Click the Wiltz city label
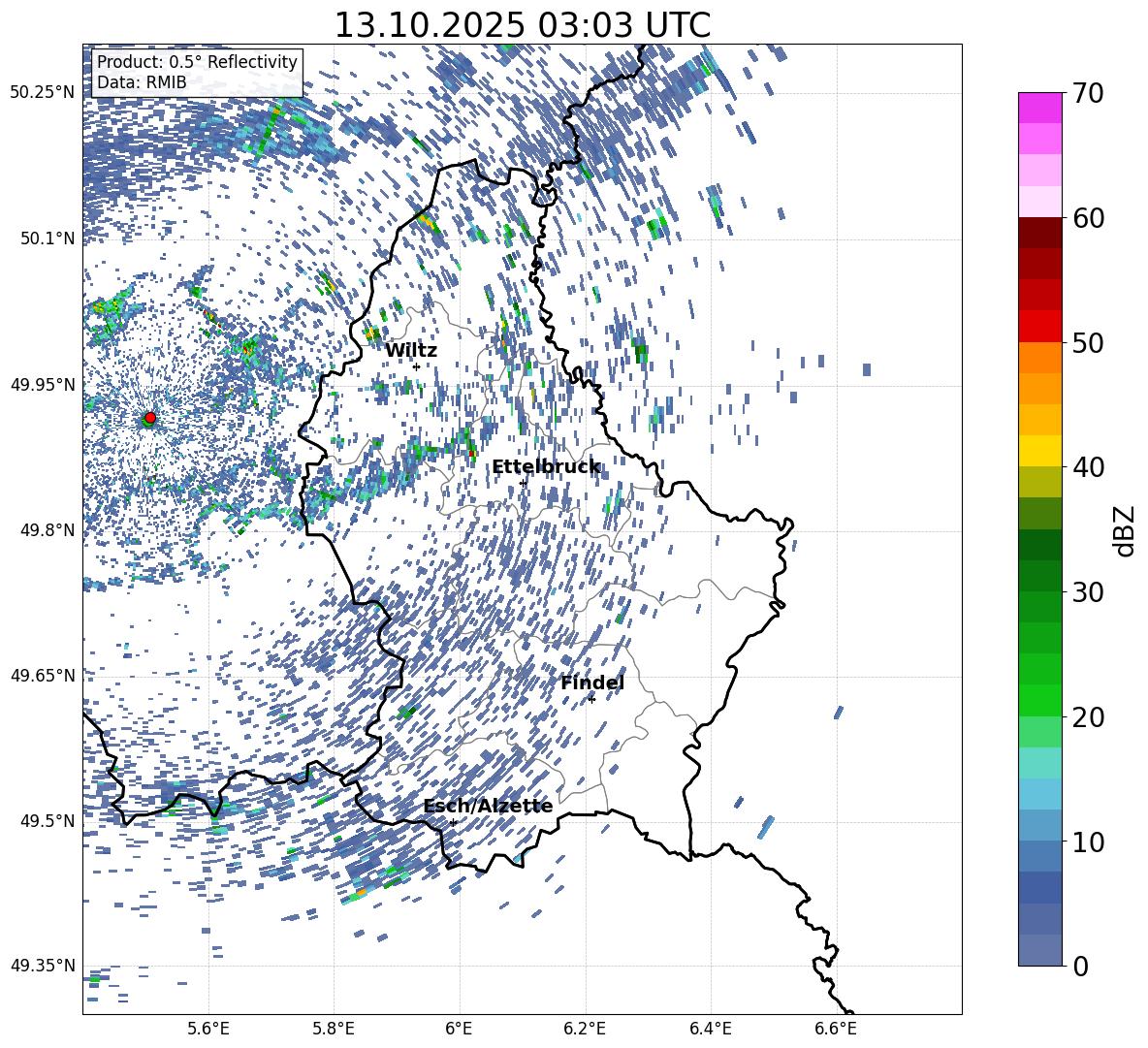Screen dimensions: 1148x1048 point(411,351)
